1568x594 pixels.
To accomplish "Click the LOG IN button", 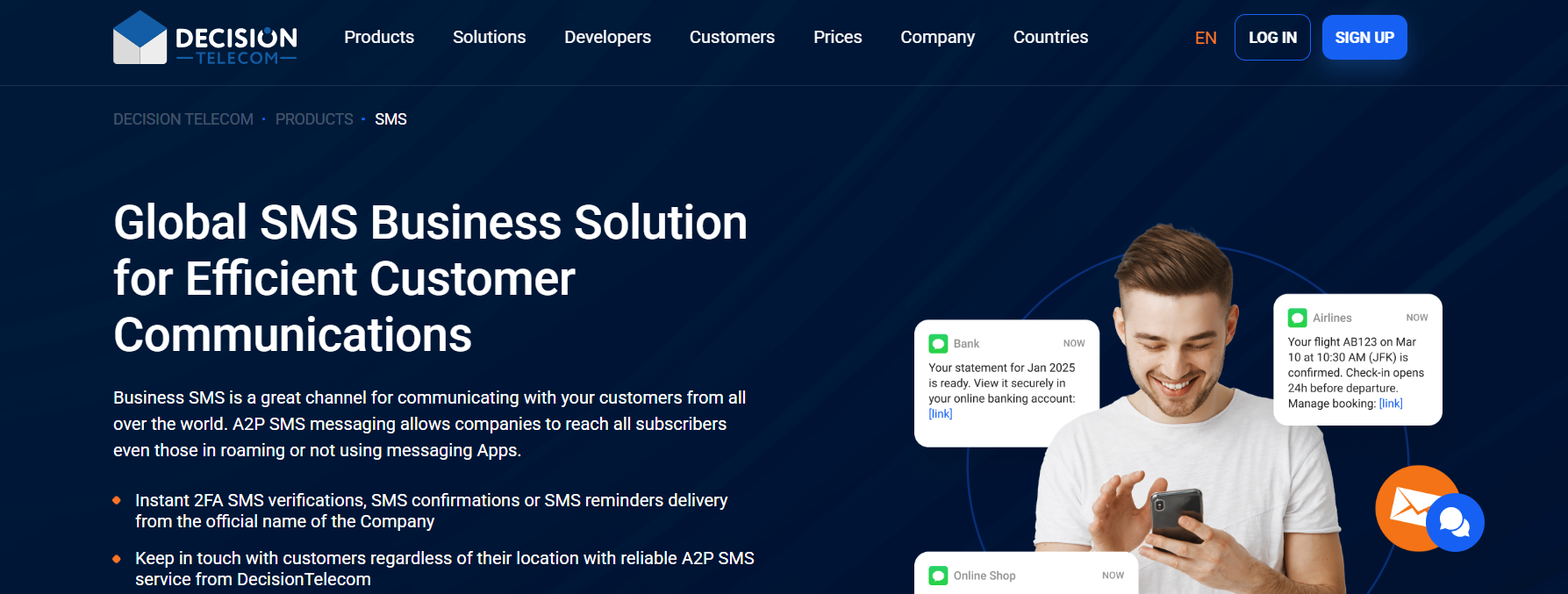I will 1271,38.
